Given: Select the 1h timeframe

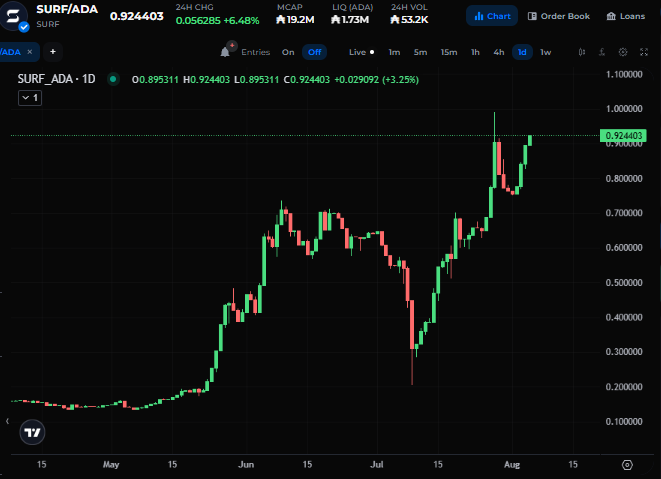Looking at the screenshot, I should 475,52.
